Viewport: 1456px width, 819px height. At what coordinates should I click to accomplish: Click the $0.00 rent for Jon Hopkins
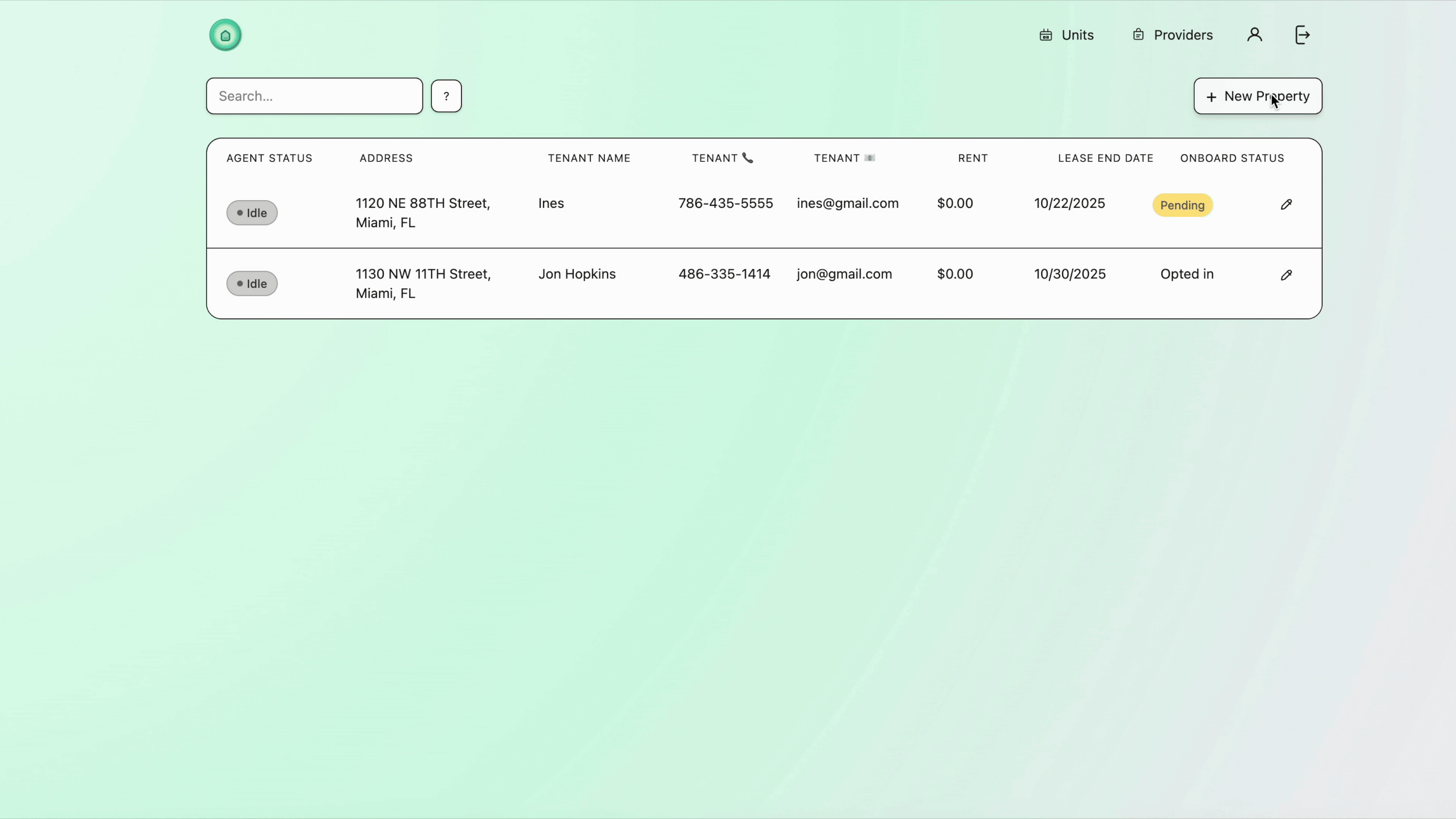click(x=955, y=274)
